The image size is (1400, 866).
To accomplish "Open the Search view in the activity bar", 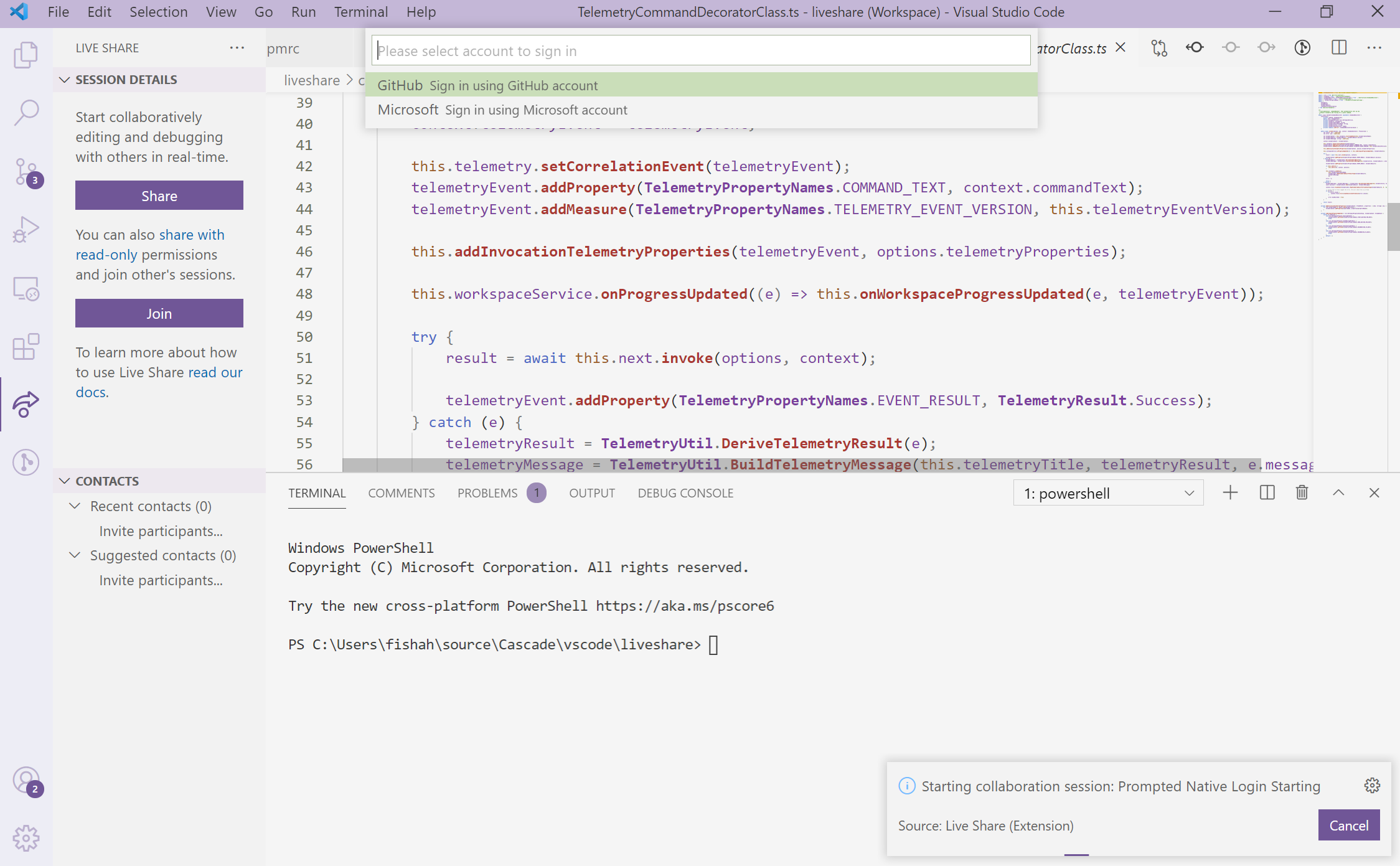I will pyautogui.click(x=26, y=112).
